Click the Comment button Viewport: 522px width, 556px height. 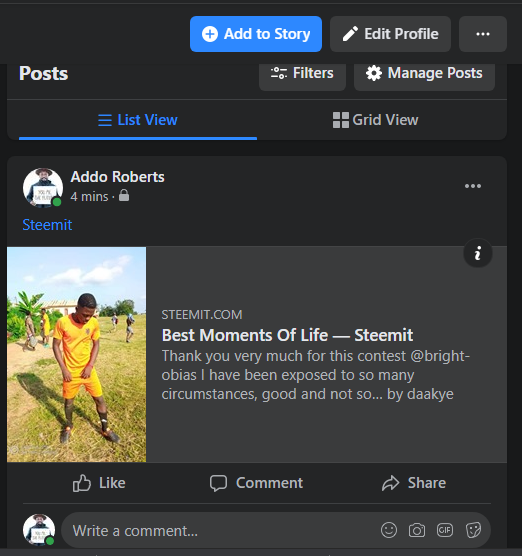pyautogui.click(x=256, y=483)
